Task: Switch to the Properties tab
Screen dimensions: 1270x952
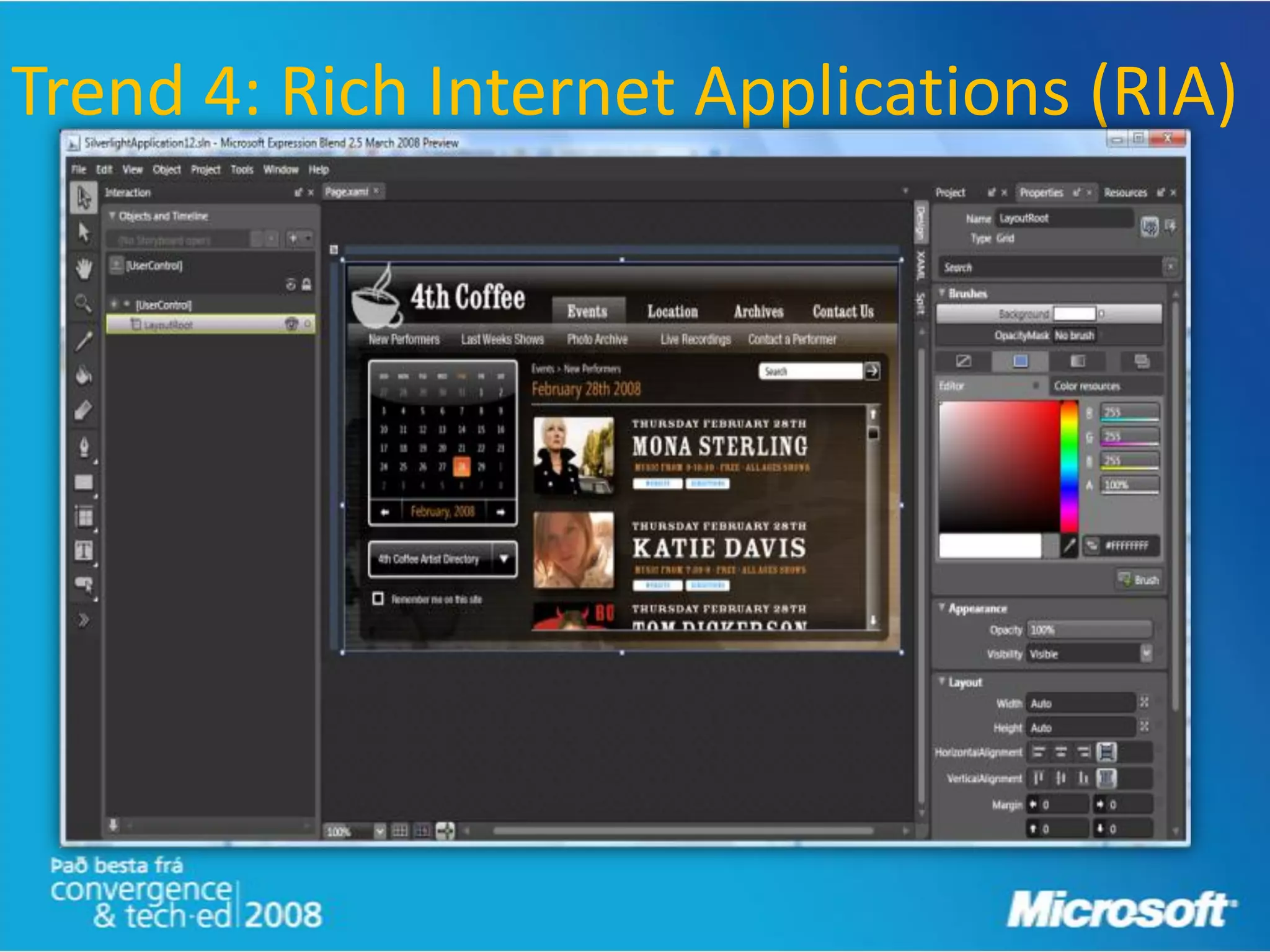Action: tap(1041, 193)
